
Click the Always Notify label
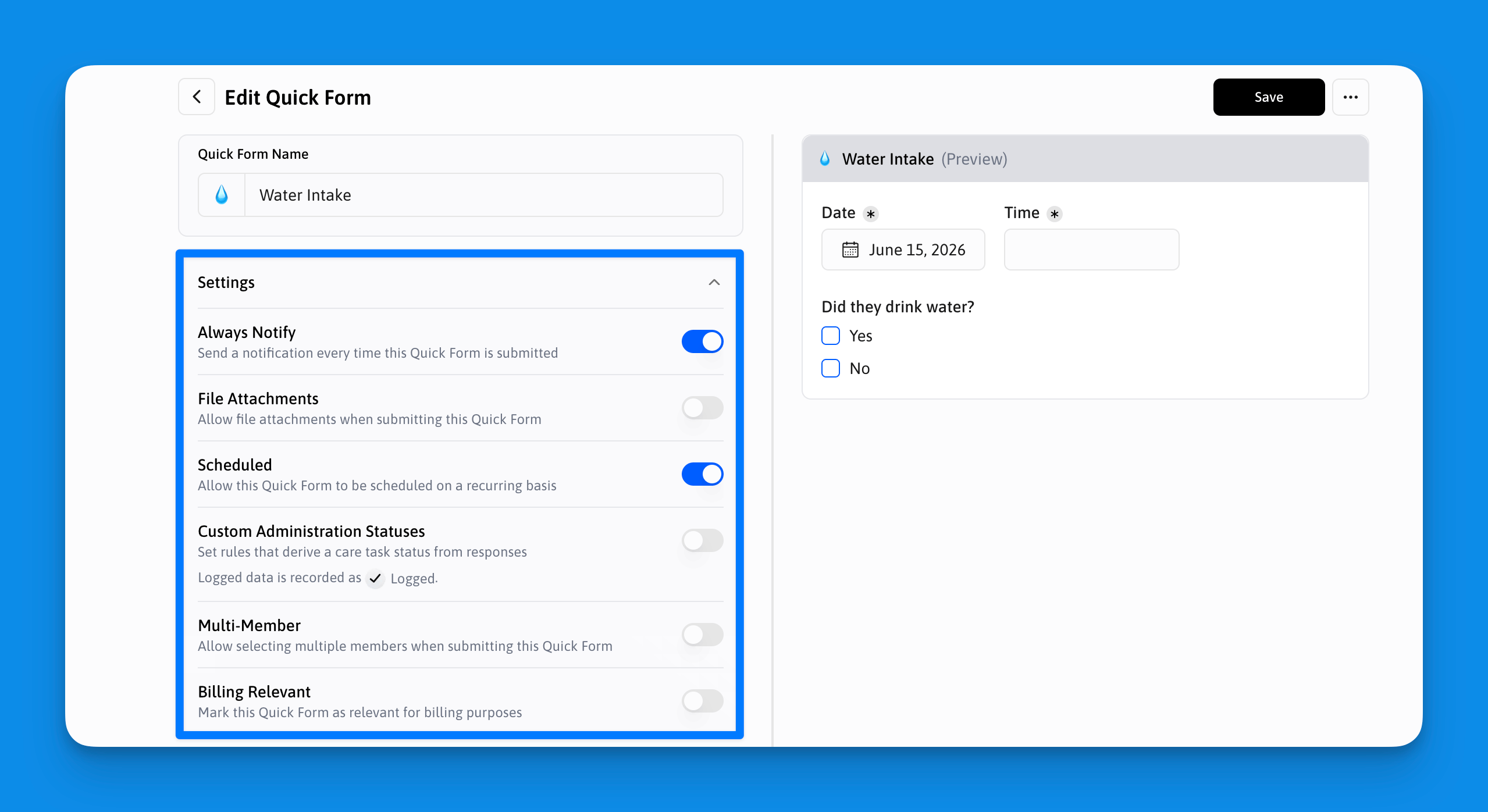[x=247, y=332]
